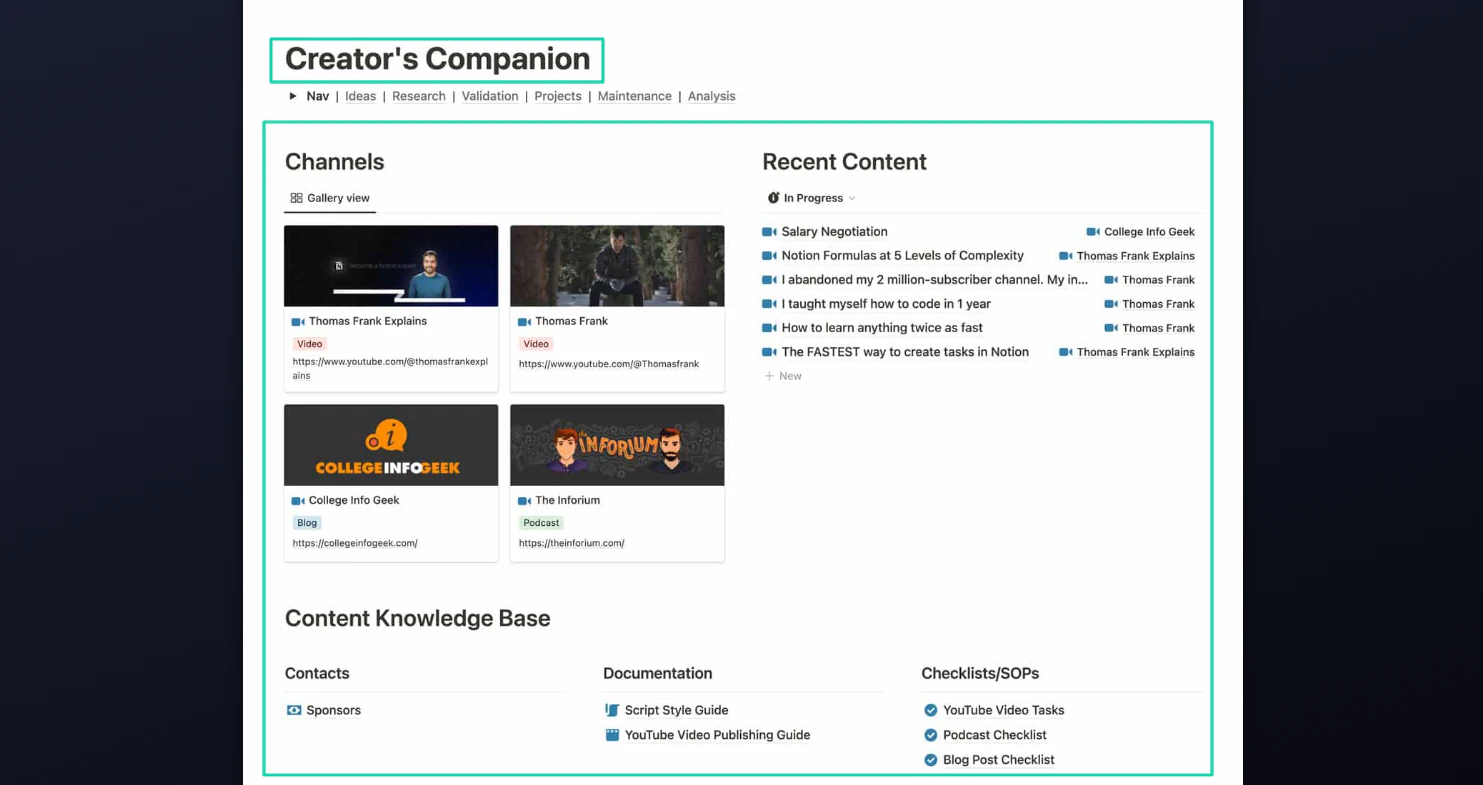1483x785 pixels.
Task: Expand the Nav toggle triangle
Action: click(x=293, y=96)
